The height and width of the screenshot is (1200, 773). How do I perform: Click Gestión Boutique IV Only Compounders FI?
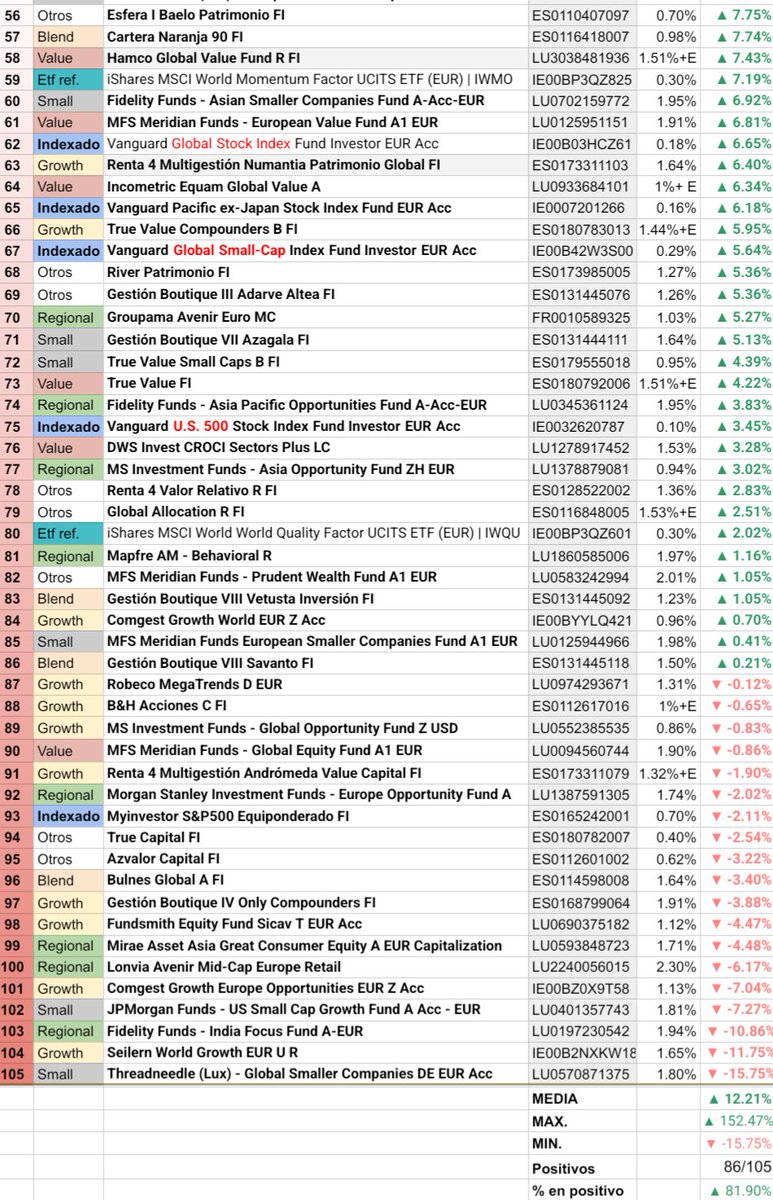[x=241, y=903]
